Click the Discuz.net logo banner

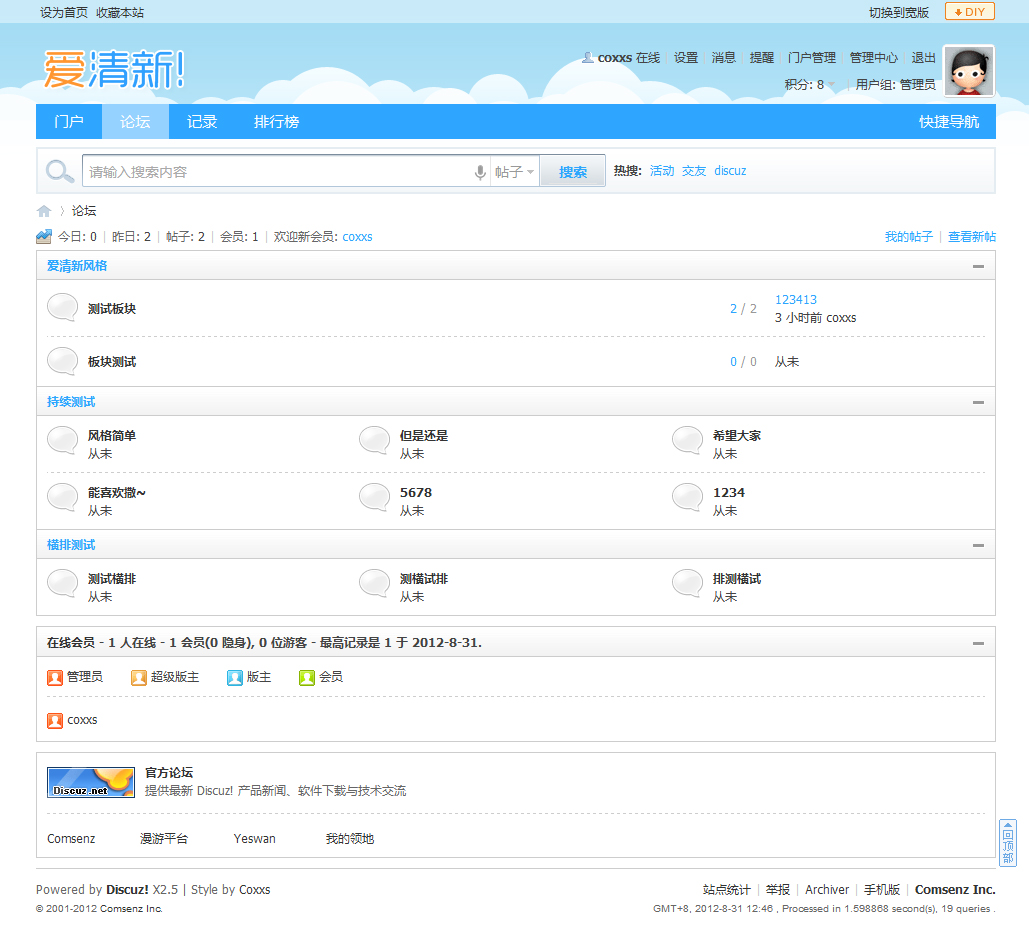tap(91, 783)
